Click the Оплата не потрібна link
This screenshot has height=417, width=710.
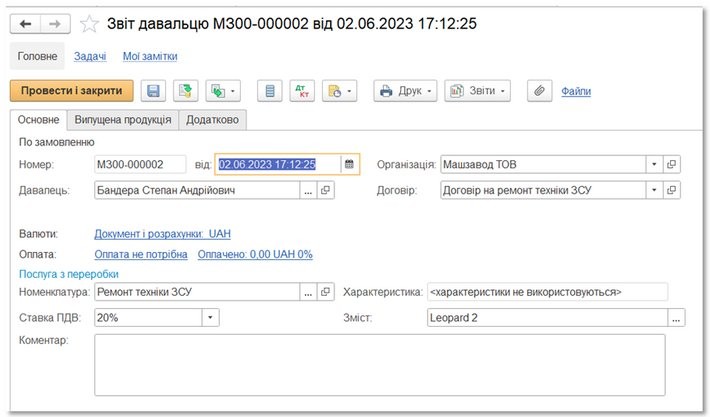pos(141,254)
